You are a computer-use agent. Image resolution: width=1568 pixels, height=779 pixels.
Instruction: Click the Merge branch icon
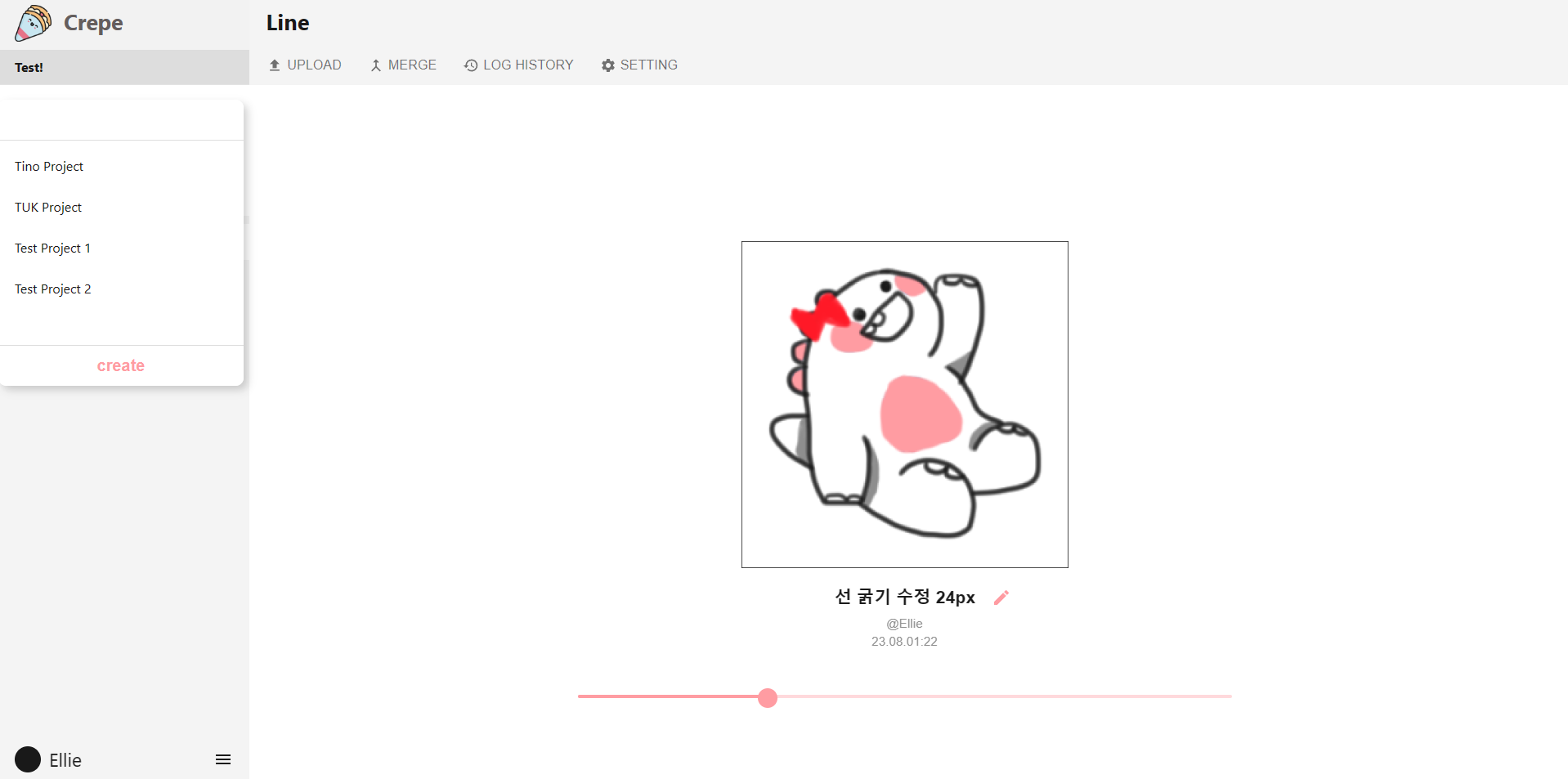point(376,65)
